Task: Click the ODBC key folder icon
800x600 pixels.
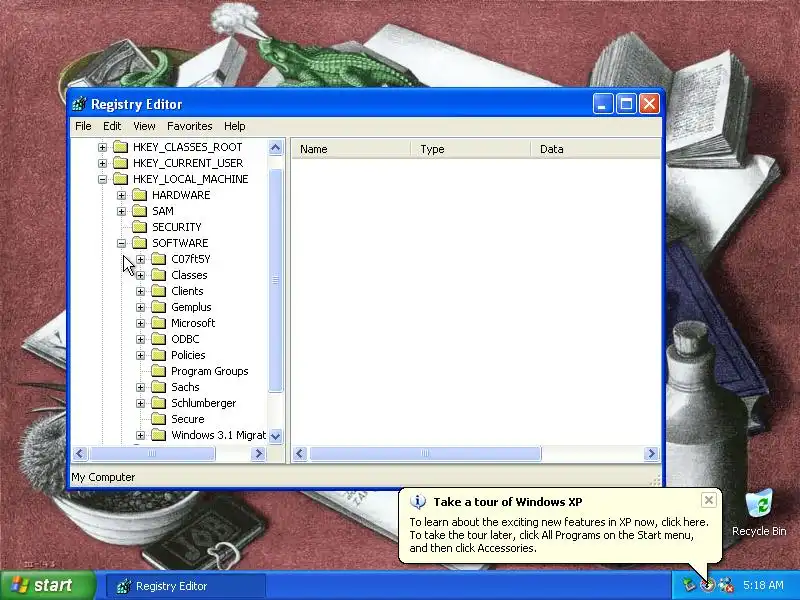Action: [x=159, y=339]
